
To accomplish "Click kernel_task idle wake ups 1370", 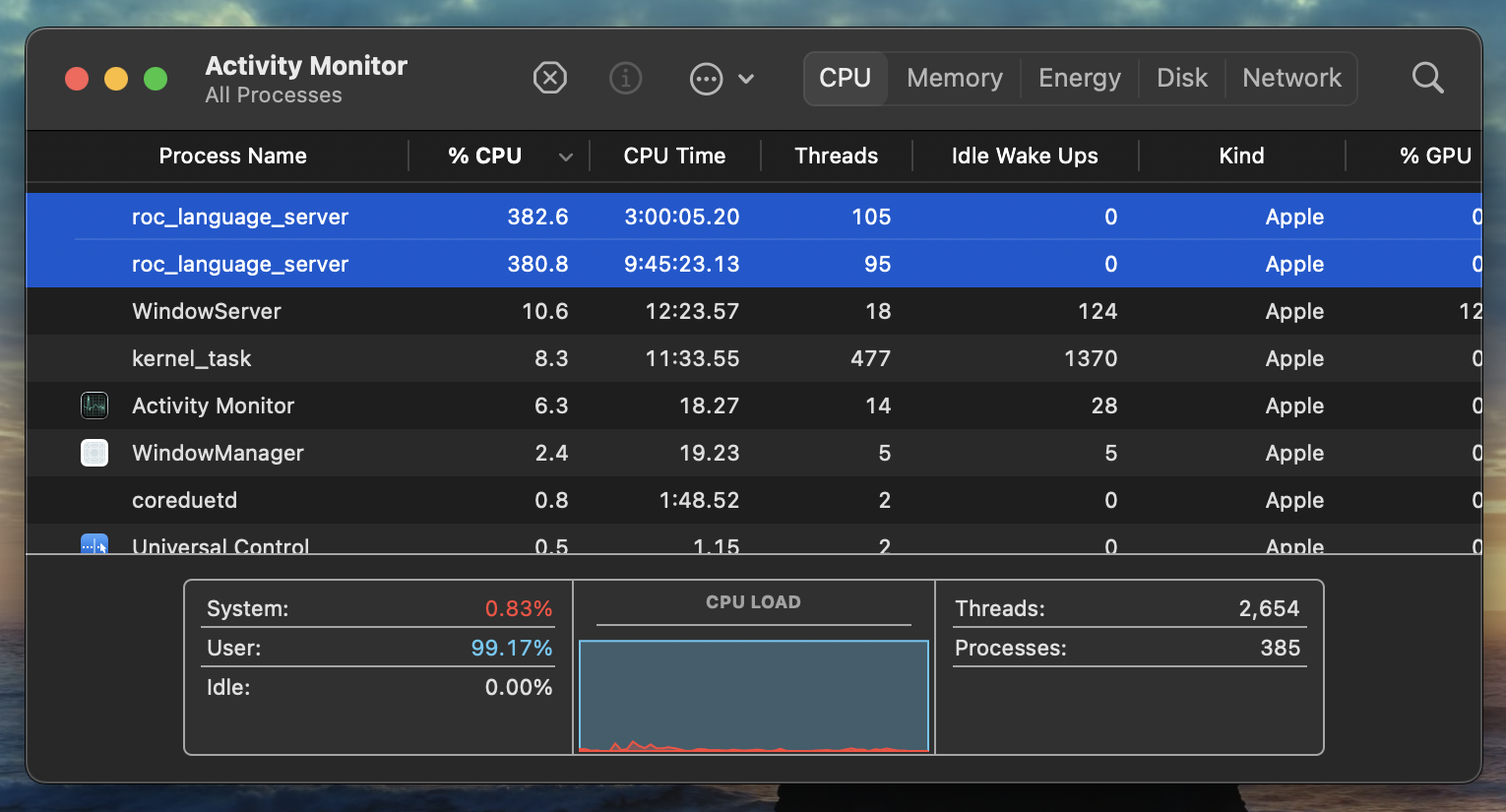I will coord(1091,358).
